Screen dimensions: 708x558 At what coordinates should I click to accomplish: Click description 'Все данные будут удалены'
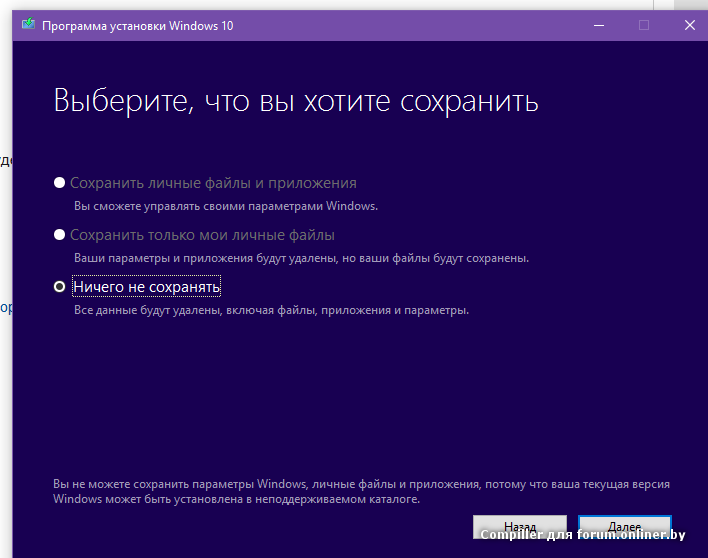(x=148, y=310)
